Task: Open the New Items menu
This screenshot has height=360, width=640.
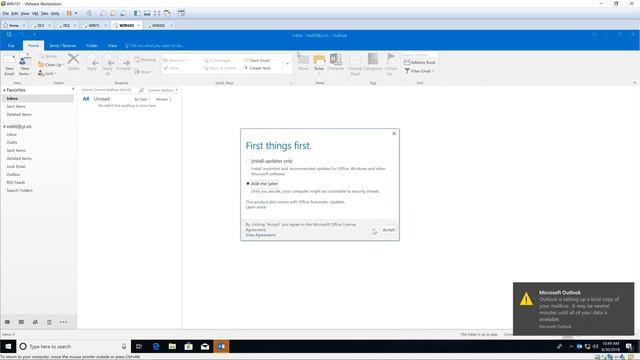Action: (x=24, y=65)
